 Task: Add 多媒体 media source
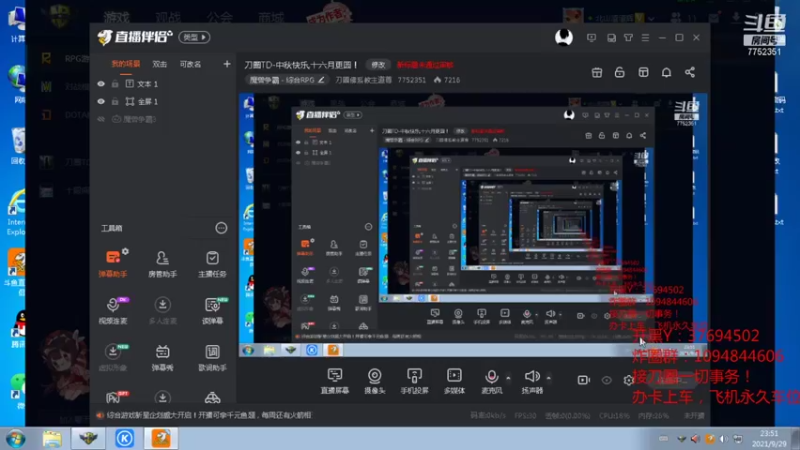click(x=454, y=381)
